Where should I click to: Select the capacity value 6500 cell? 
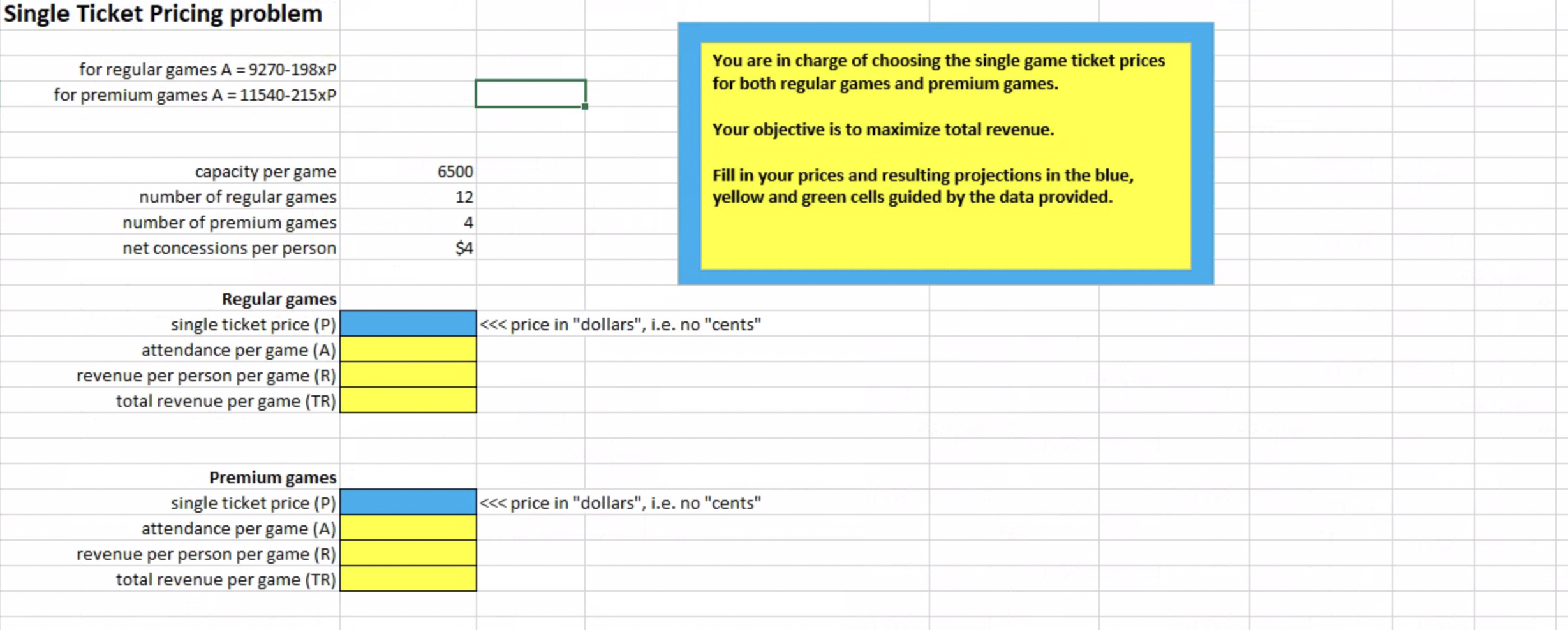click(408, 171)
